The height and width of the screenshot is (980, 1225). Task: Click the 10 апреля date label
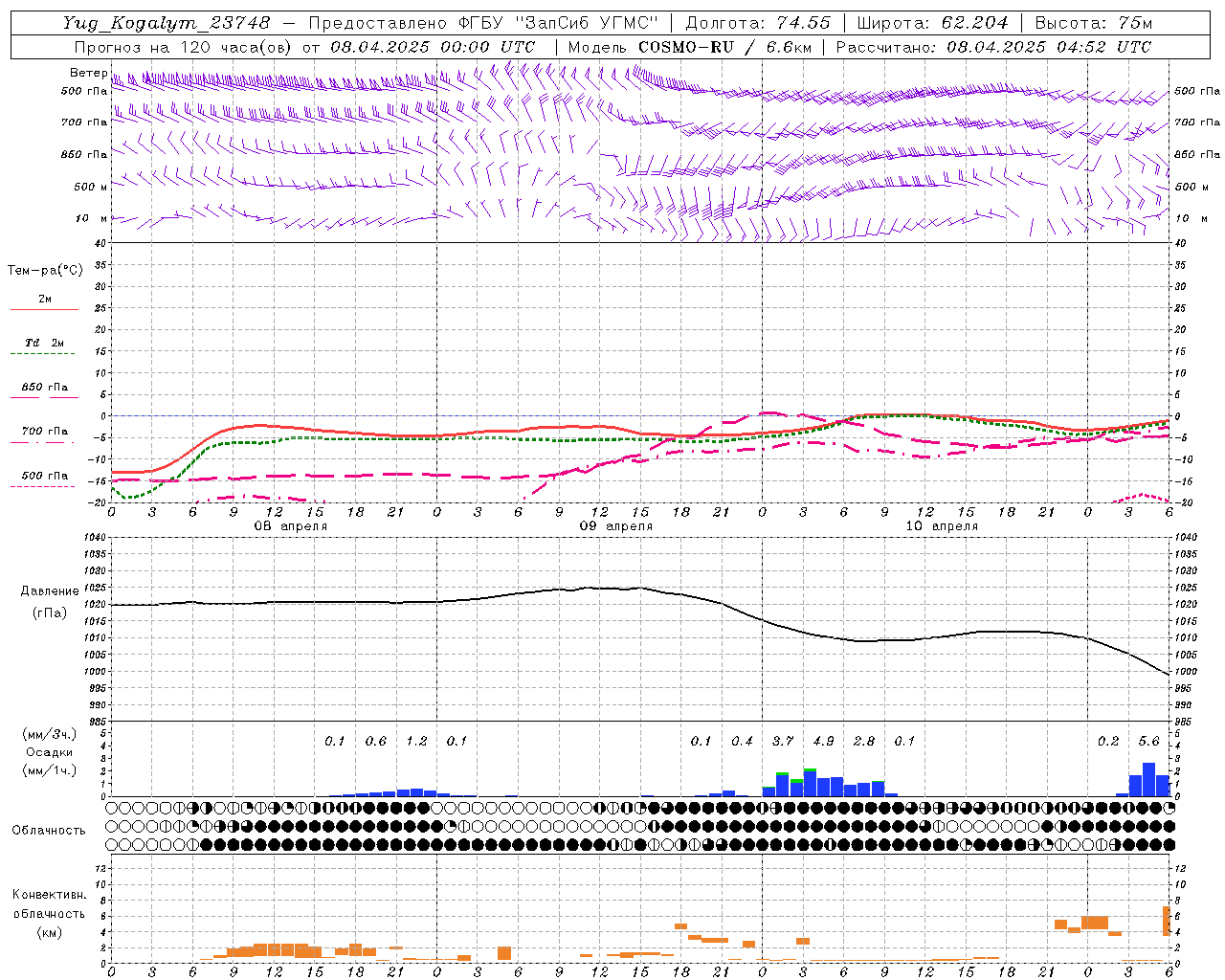pyautogui.click(x=942, y=525)
